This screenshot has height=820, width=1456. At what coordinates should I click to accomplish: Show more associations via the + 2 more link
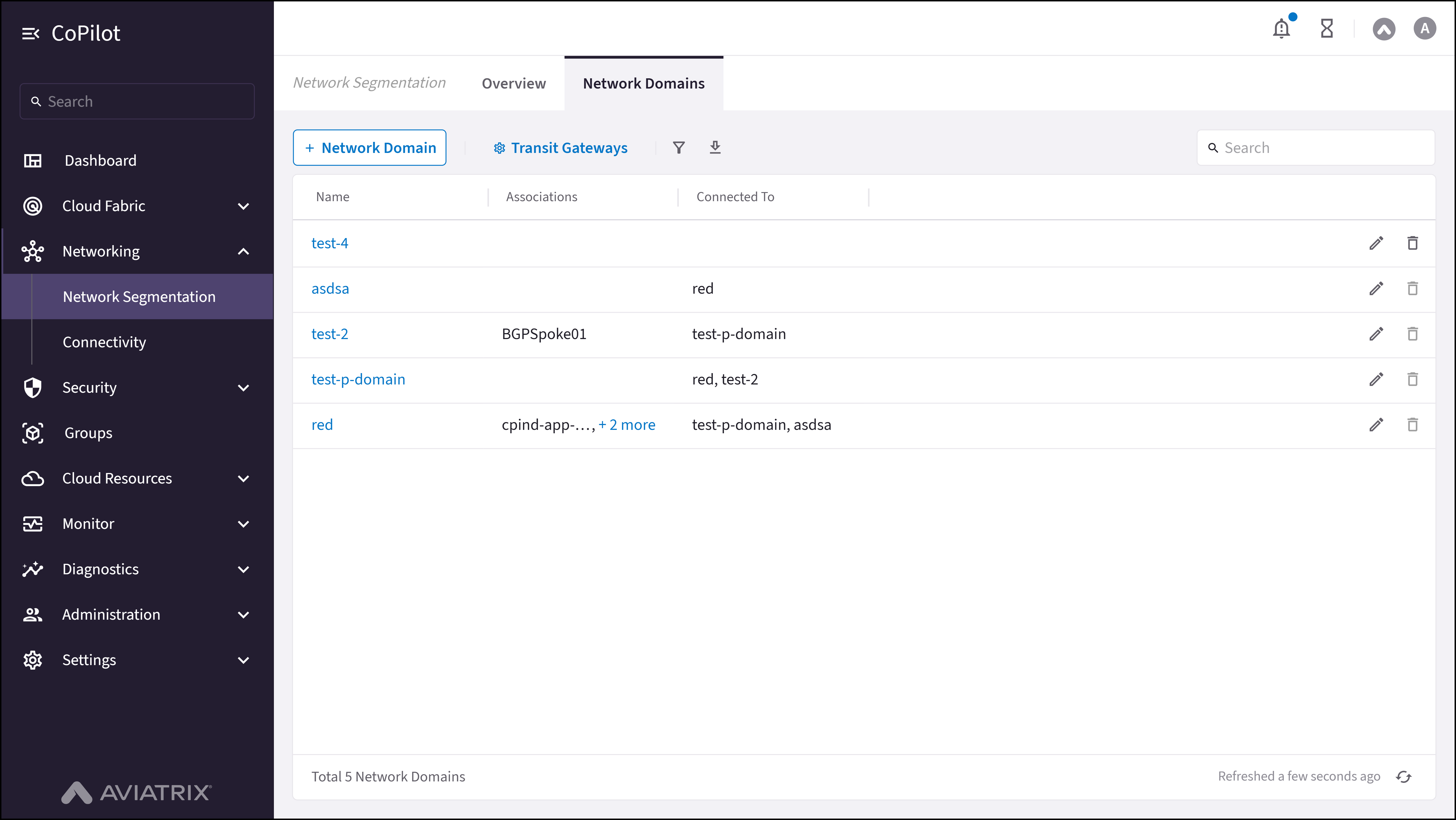[628, 424]
